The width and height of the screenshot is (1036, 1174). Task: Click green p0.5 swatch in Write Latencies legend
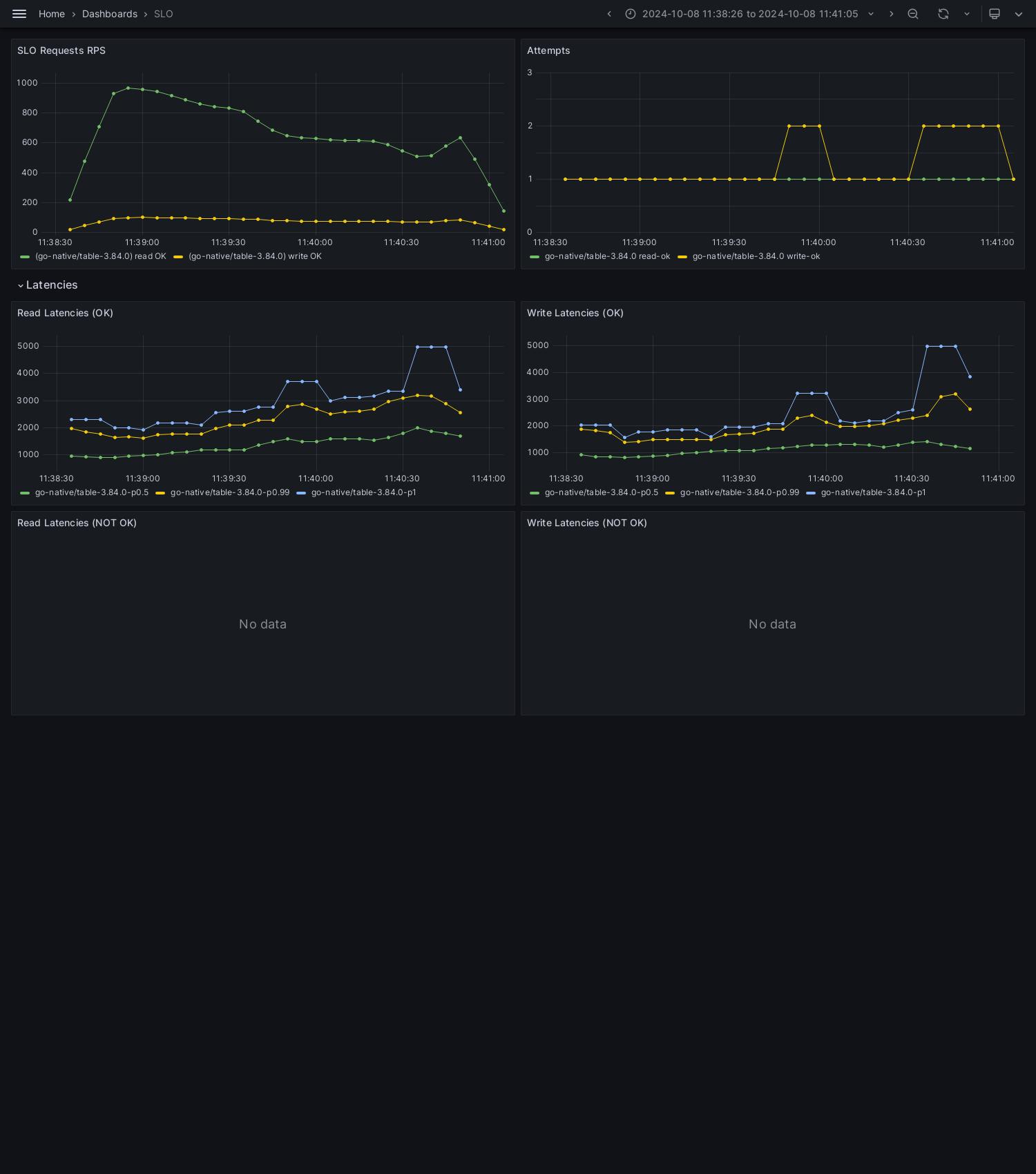535,493
